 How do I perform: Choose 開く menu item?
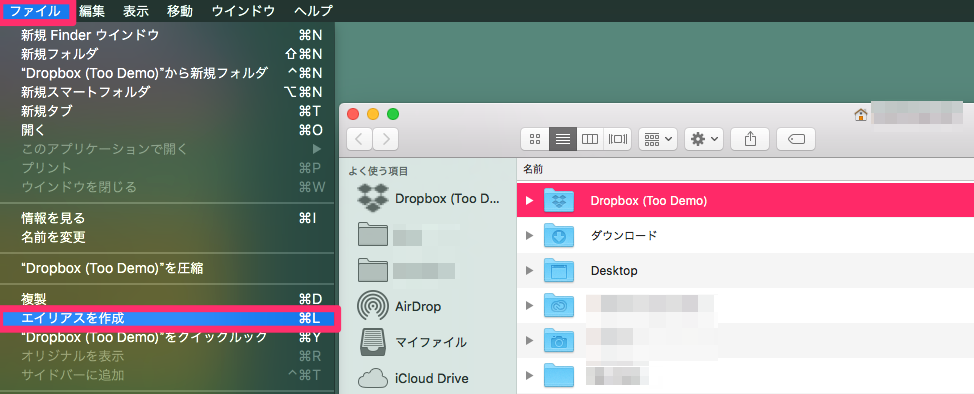tap(168, 130)
